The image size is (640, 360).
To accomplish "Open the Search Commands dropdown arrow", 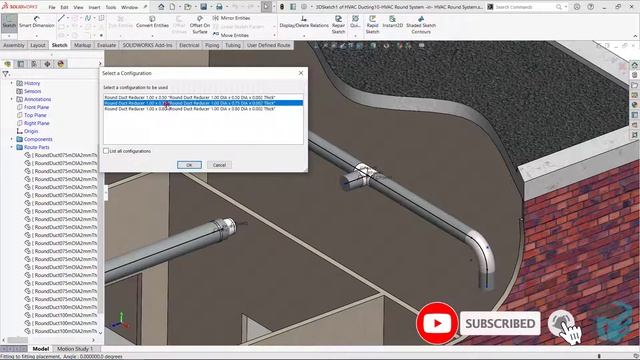I will coord(566,7).
